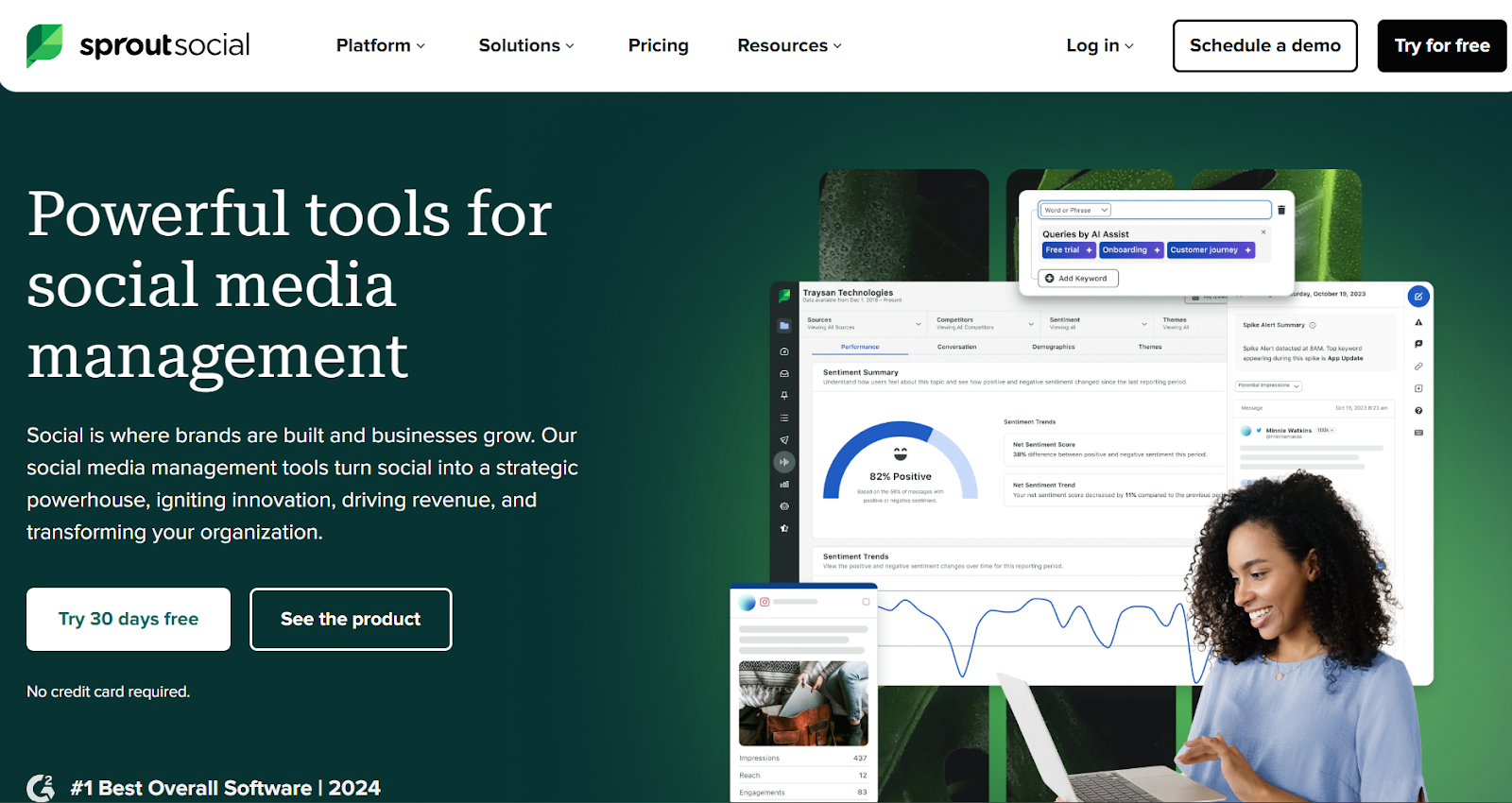This screenshot has width=1512, height=803.
Task: Open the warning triangle alerts icon
Action: click(x=1418, y=322)
